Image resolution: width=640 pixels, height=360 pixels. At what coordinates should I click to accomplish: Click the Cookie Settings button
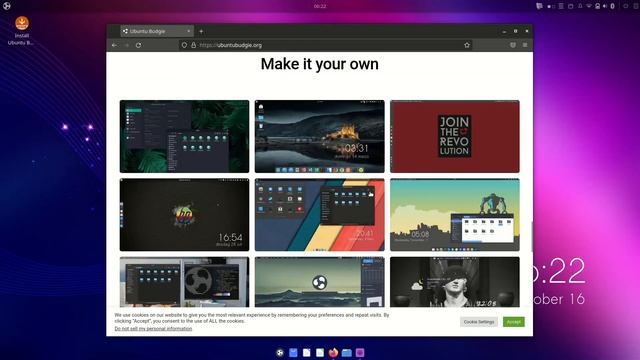(479, 322)
